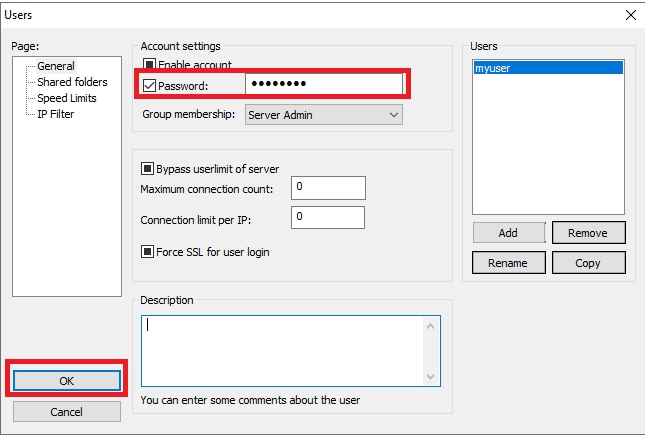The width and height of the screenshot is (645, 435).
Task: Click the Cancel button
Action: [67, 411]
